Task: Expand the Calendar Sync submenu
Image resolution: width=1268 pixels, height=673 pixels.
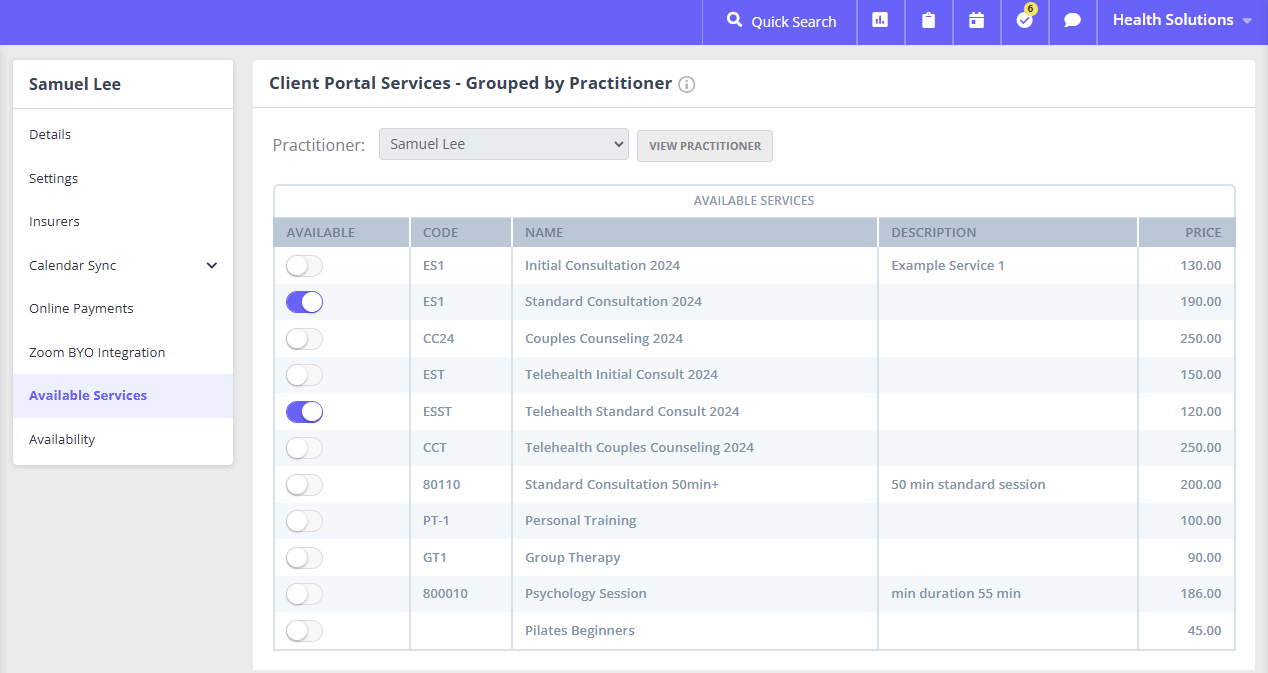Action: click(x=211, y=266)
